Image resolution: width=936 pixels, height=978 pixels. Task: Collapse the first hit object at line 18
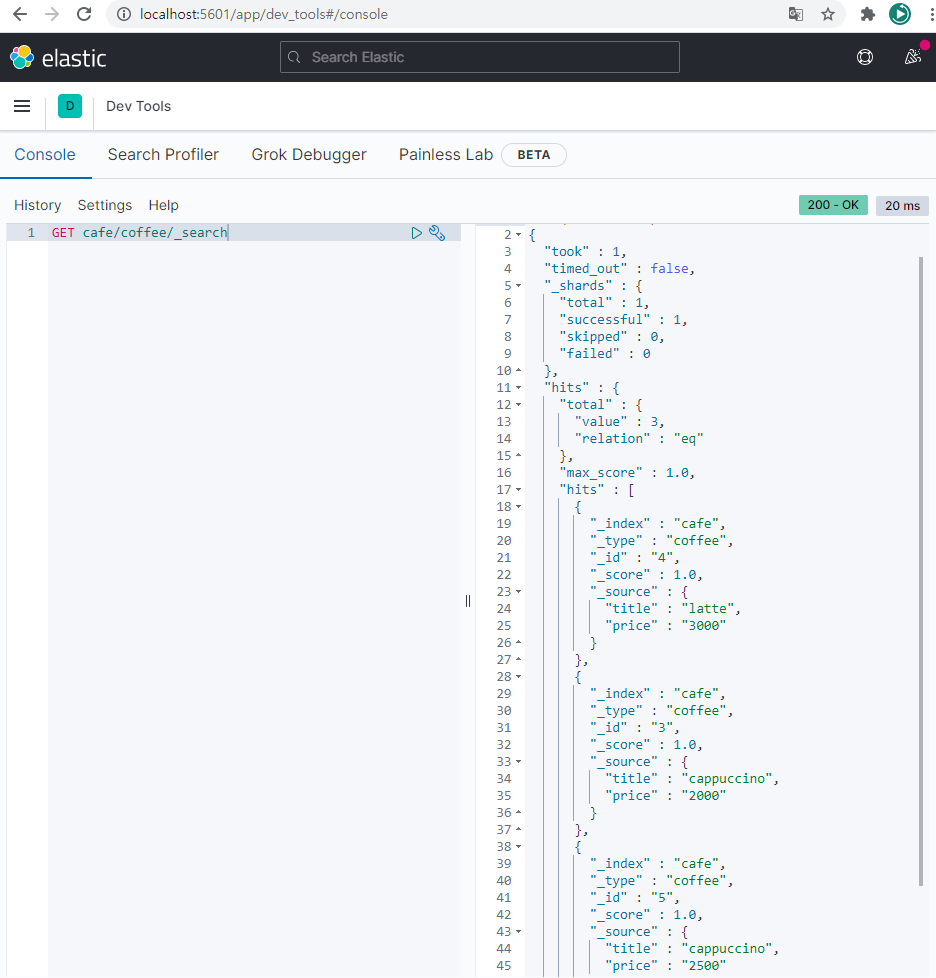pyautogui.click(x=518, y=507)
